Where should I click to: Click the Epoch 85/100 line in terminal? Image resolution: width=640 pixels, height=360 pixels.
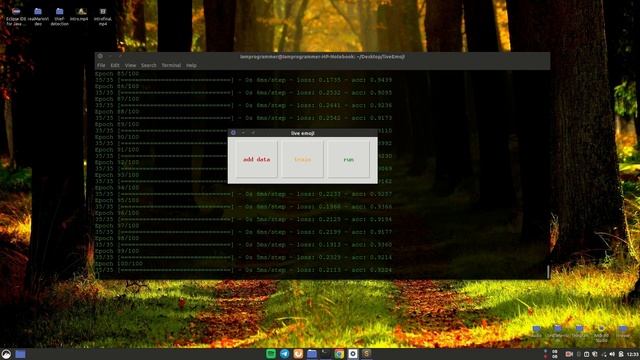(x=117, y=74)
